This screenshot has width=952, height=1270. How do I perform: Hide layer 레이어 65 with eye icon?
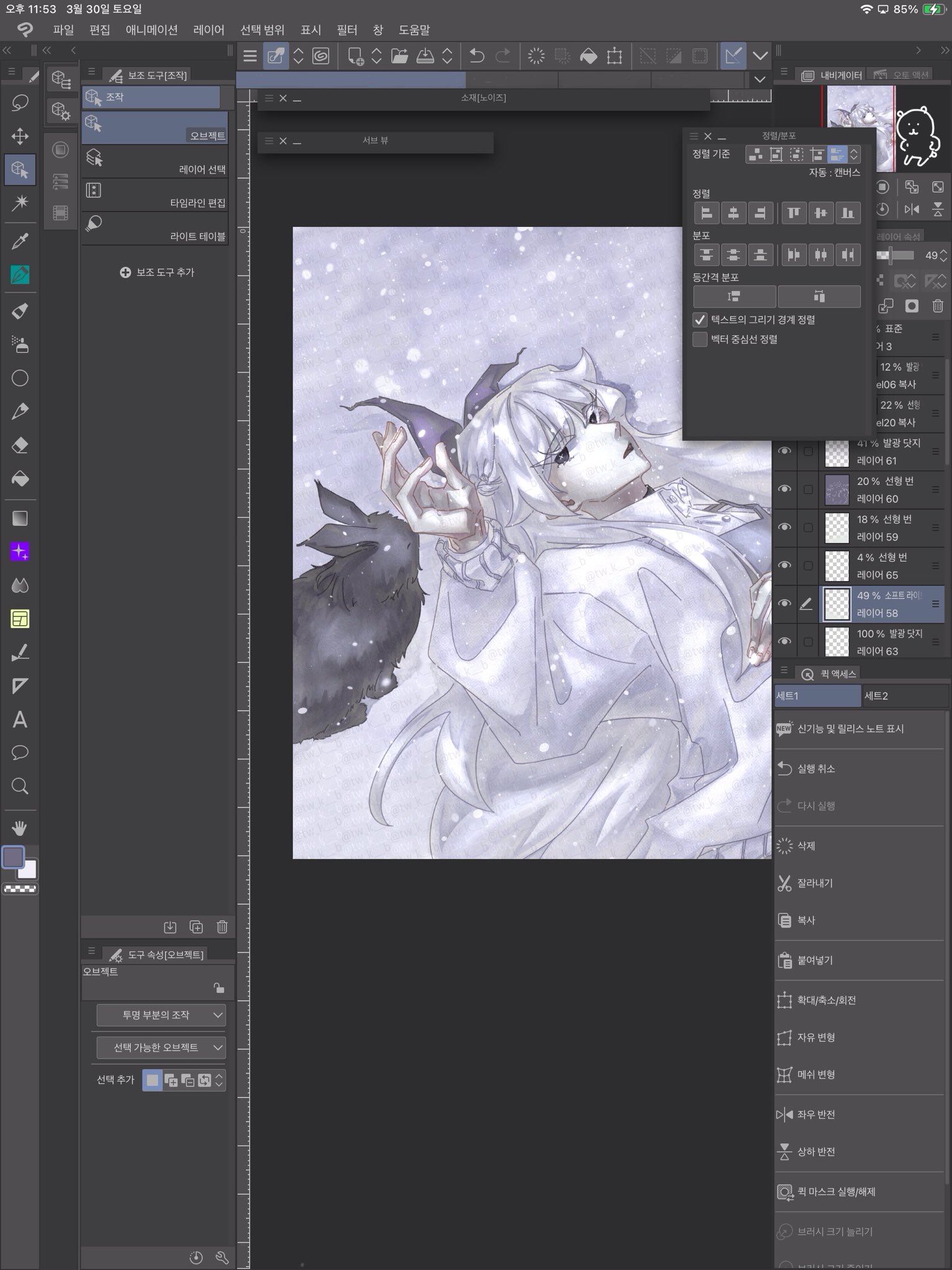[x=785, y=566]
